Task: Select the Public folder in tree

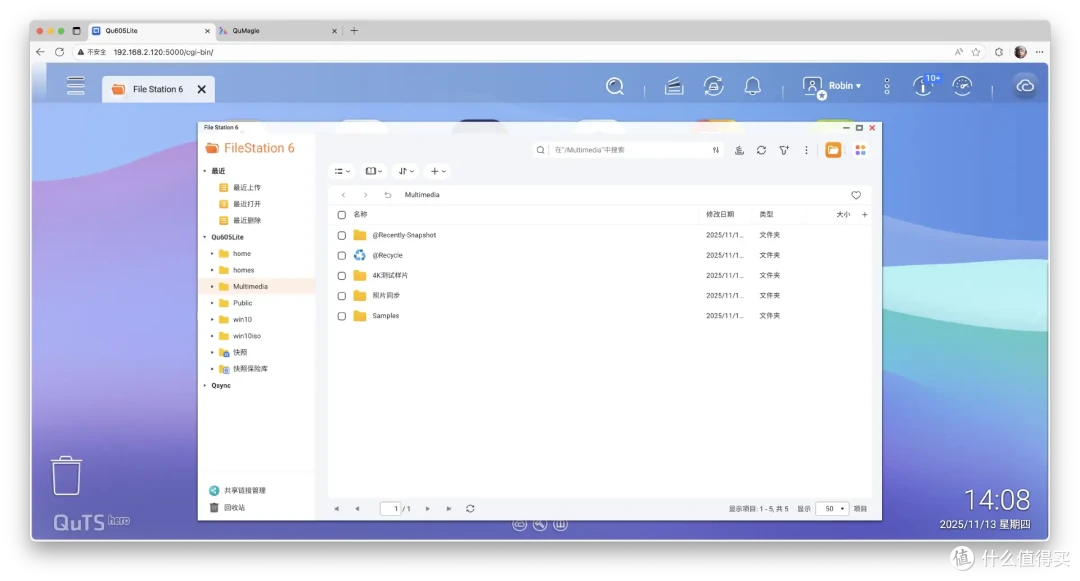Action: [242, 303]
